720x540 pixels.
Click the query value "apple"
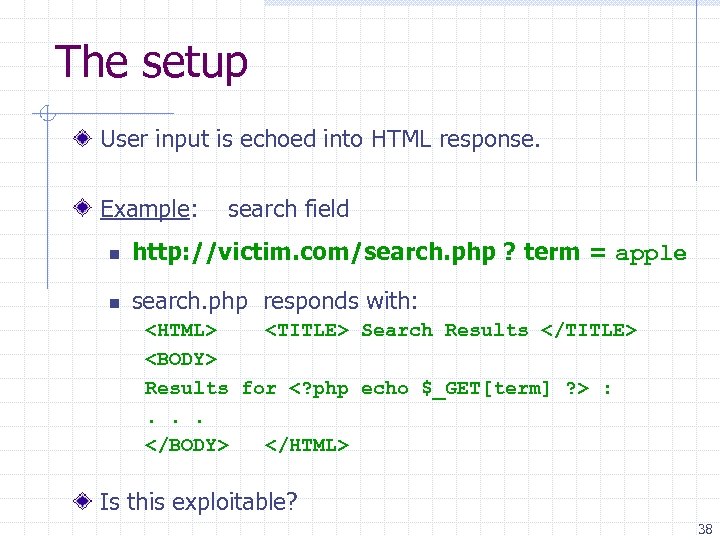pyautogui.click(x=650, y=254)
